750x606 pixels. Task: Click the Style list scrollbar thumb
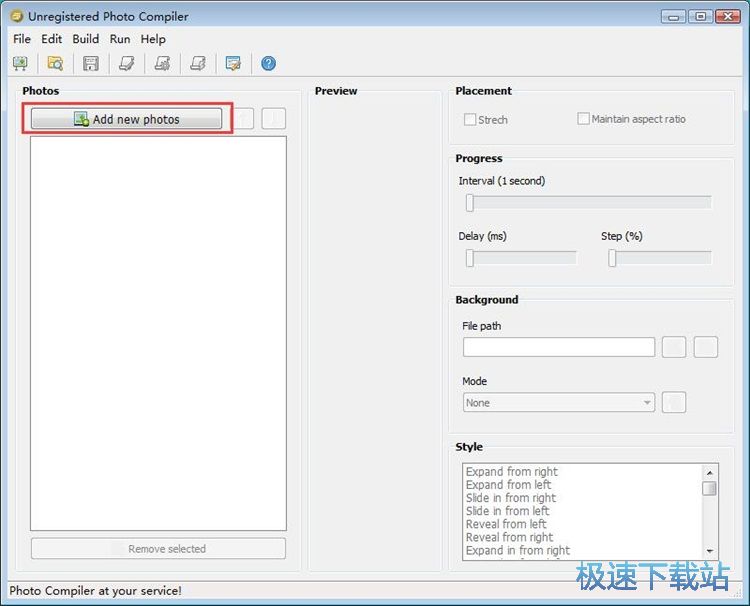[x=710, y=488]
